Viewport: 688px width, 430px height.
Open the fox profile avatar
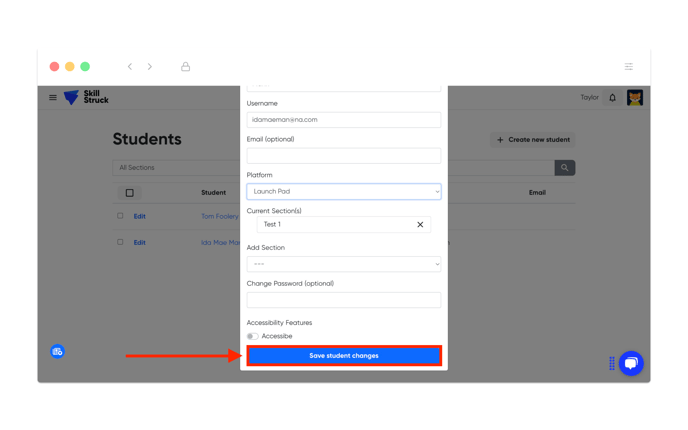click(635, 97)
